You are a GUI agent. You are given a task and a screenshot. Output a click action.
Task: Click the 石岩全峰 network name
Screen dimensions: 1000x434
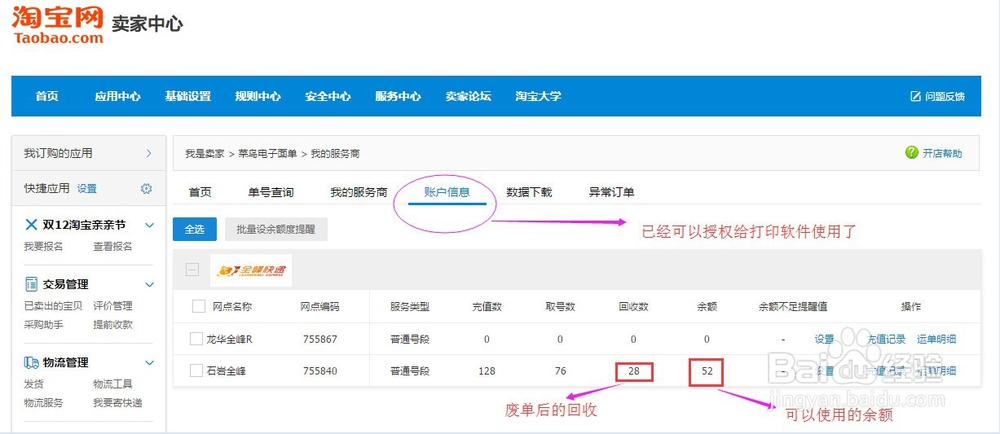(226, 370)
